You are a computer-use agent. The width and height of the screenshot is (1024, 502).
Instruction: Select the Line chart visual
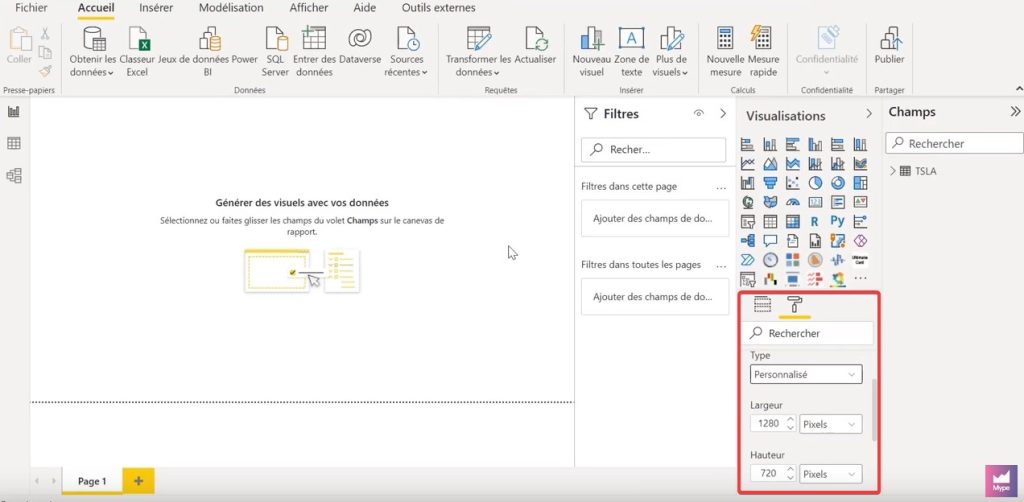(x=748, y=163)
